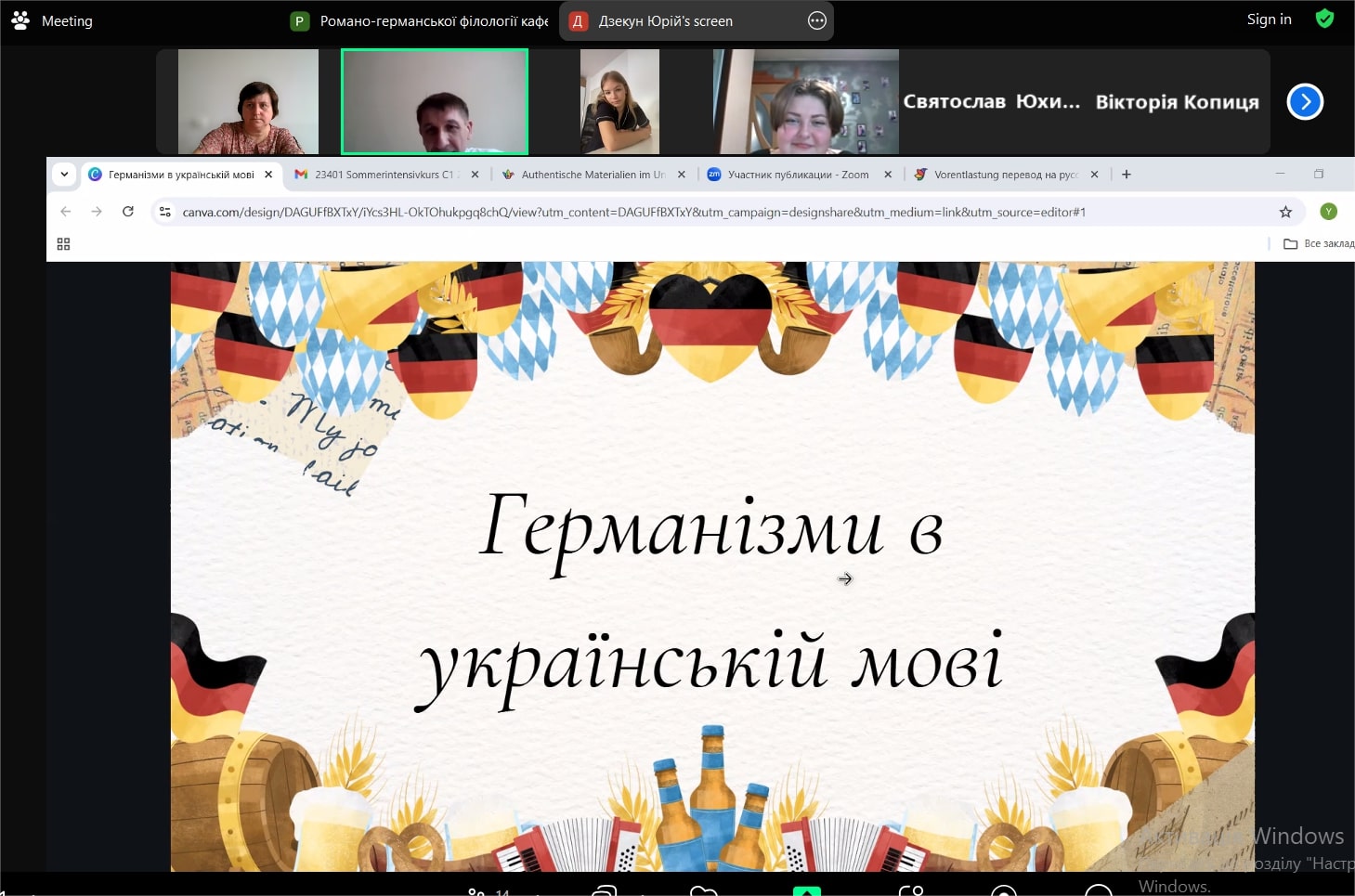Click the Zoom favicon on Участник публикации tab

(714, 175)
